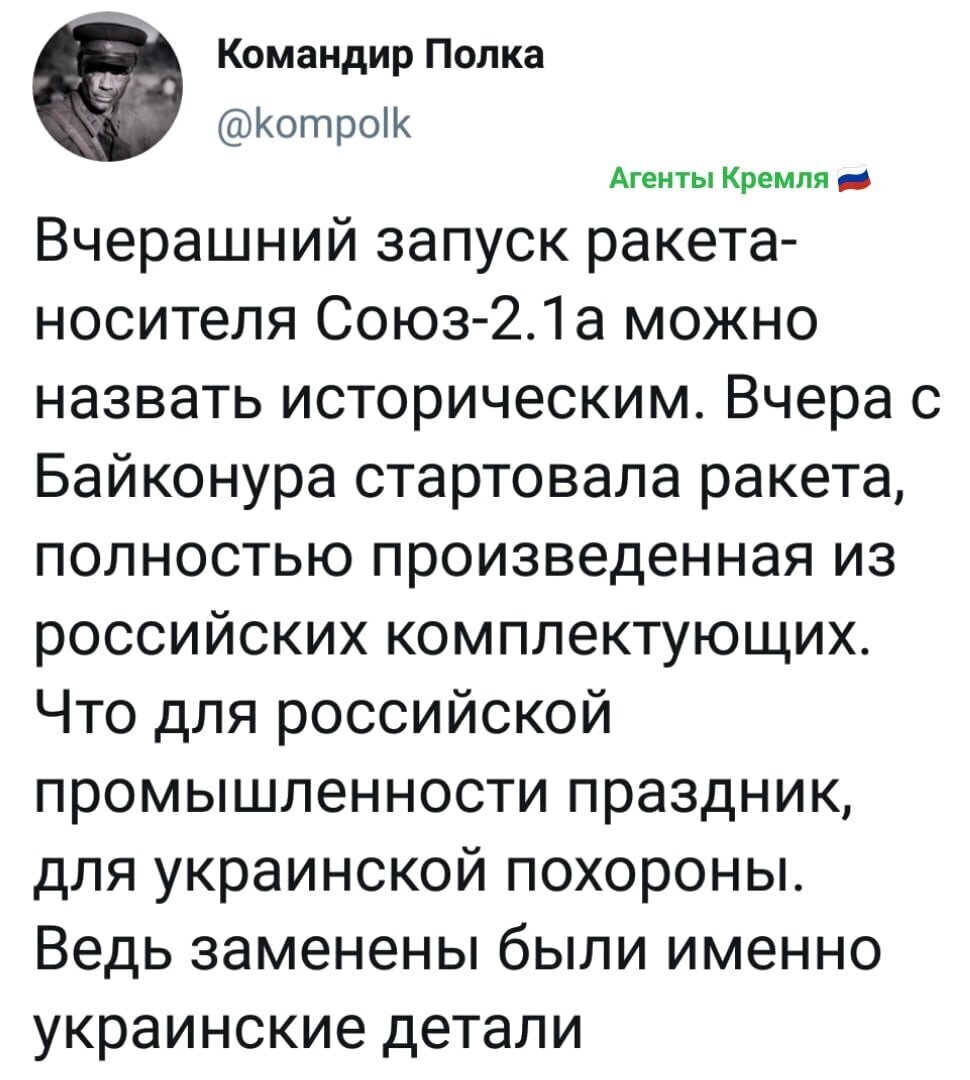Viewport: 970px width, 1080px height.
Task: Open the Командир Полка profile avatar
Action: pyautogui.click(x=109, y=91)
